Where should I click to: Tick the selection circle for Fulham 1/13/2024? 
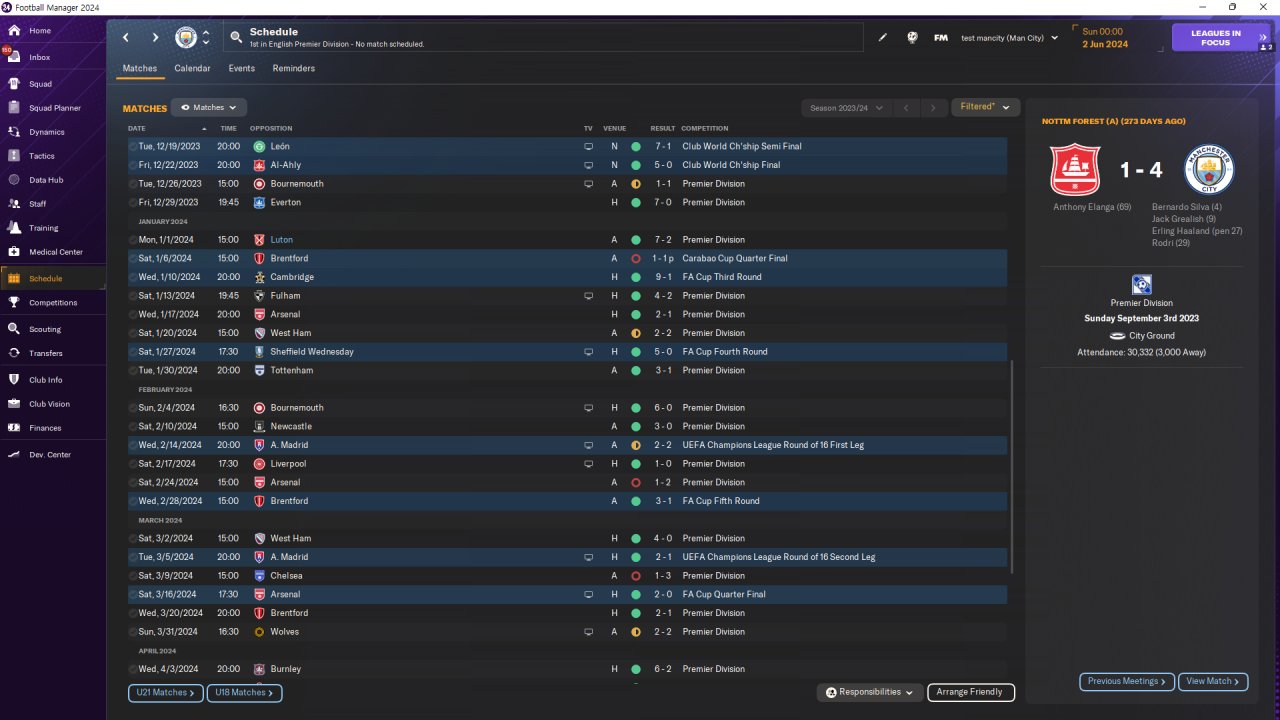(133, 296)
